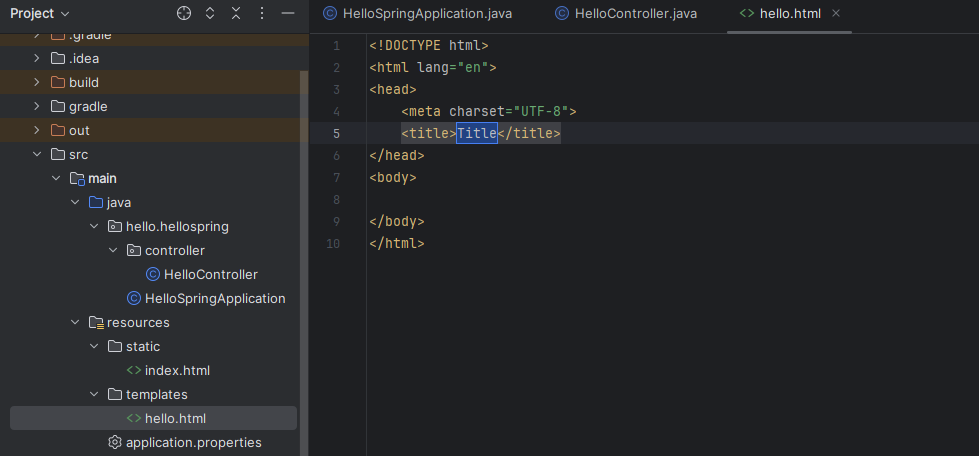
Task: Click the out folder icon
Action: 58,131
